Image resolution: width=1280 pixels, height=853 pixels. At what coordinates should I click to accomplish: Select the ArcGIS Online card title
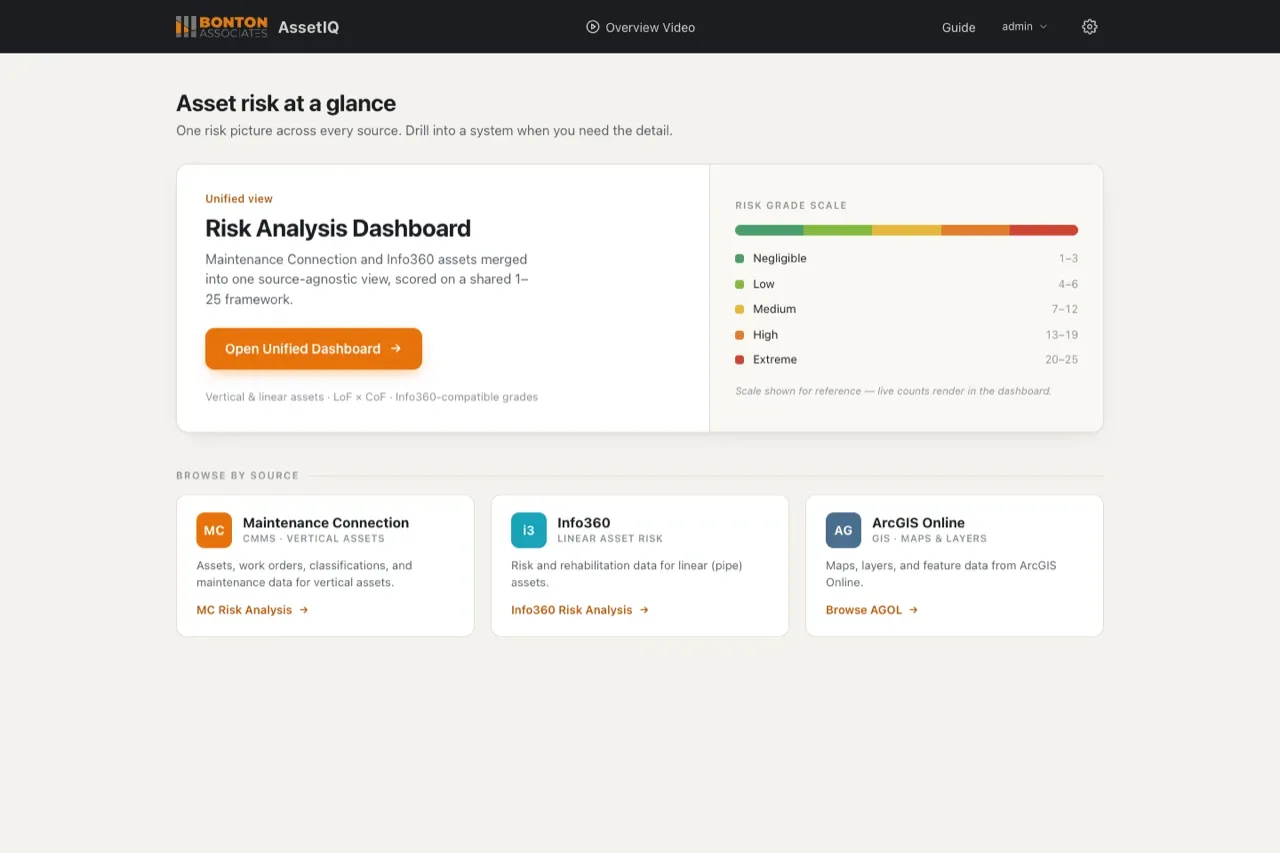918,522
